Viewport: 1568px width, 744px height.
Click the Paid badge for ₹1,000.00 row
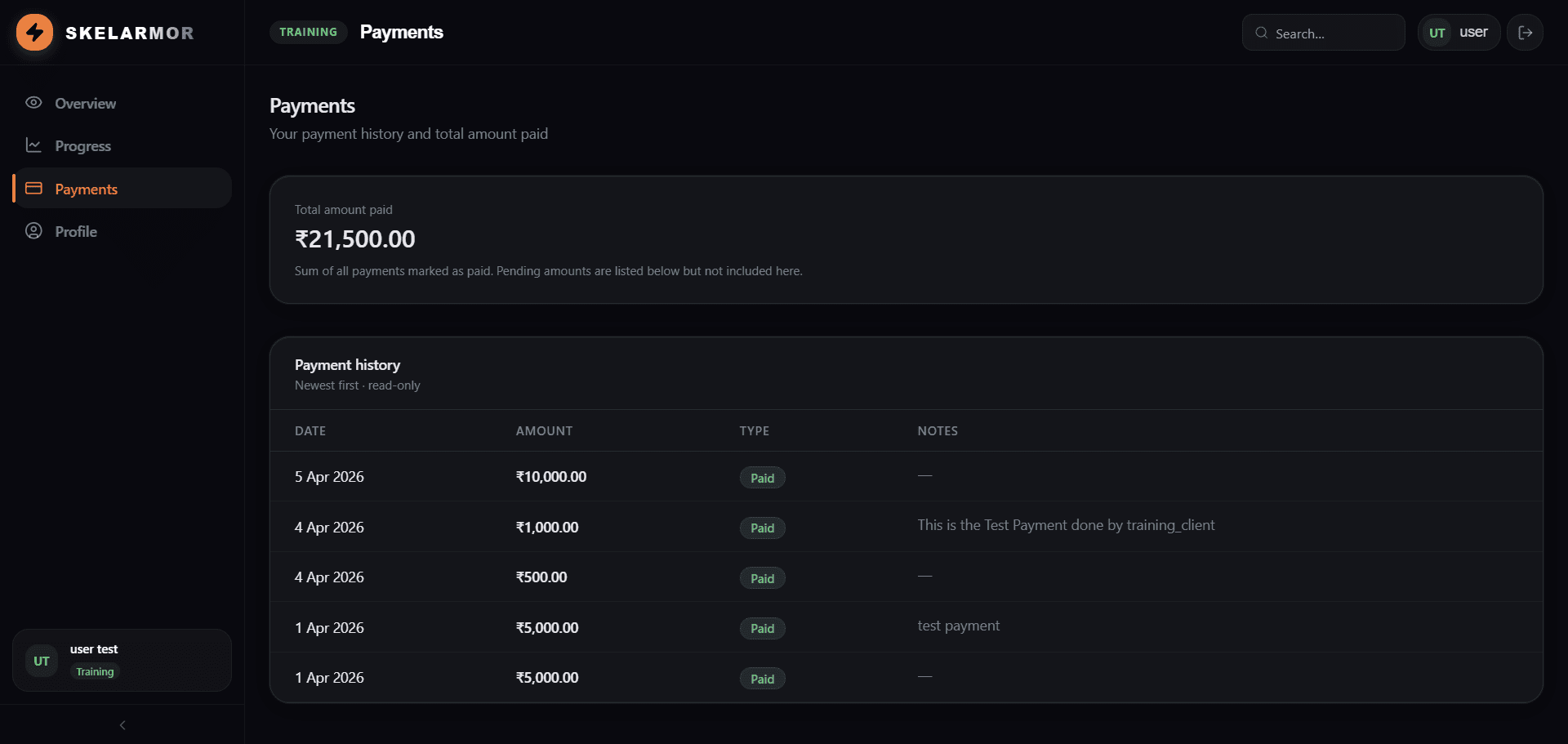(763, 528)
